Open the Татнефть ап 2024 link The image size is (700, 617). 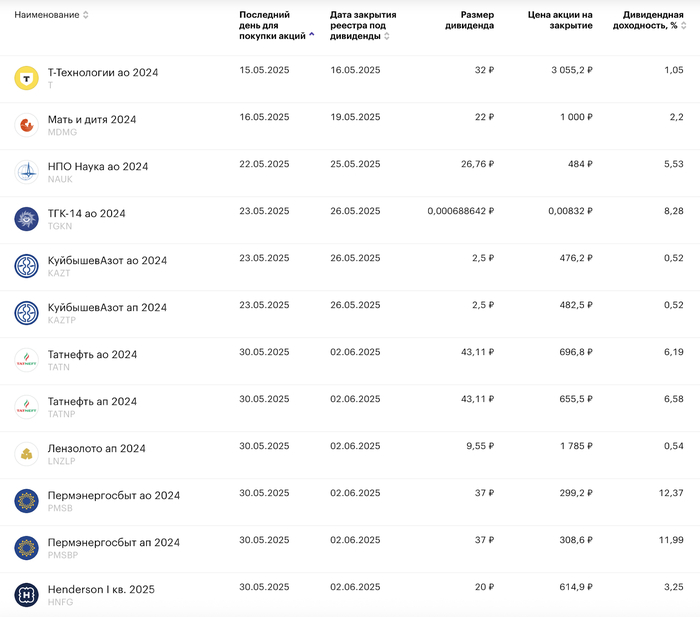click(x=92, y=401)
